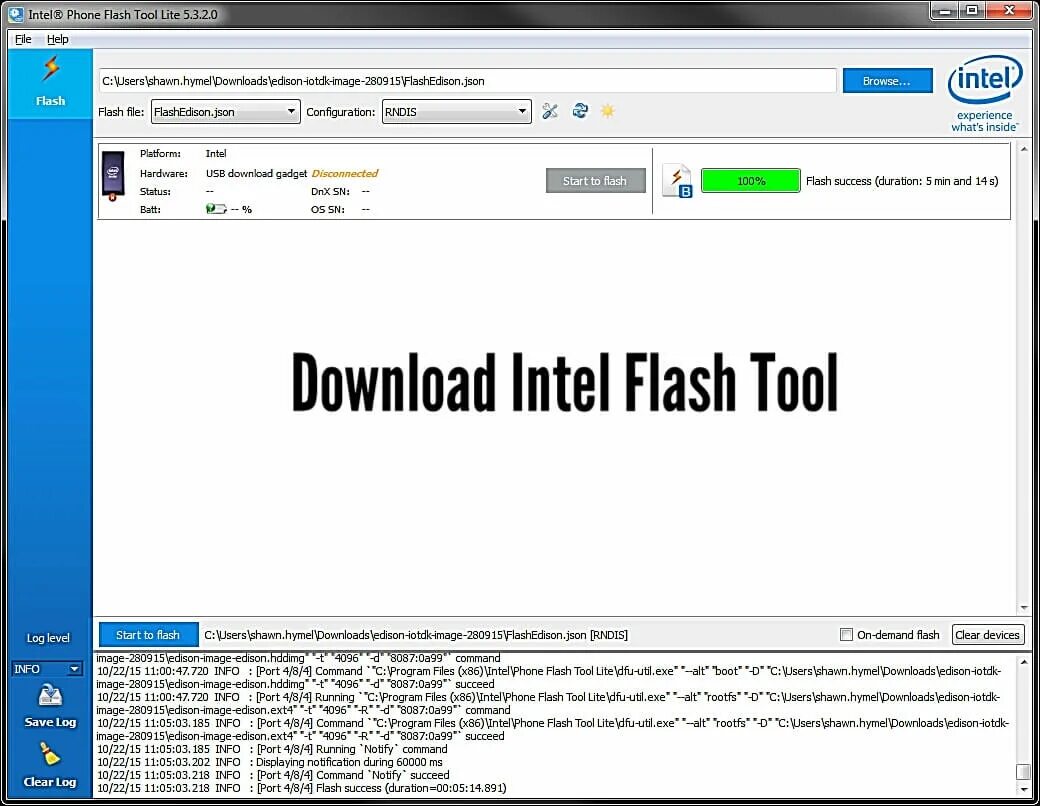Image resolution: width=1040 pixels, height=806 pixels.
Task: Click the Clear devices button
Action: (x=988, y=635)
